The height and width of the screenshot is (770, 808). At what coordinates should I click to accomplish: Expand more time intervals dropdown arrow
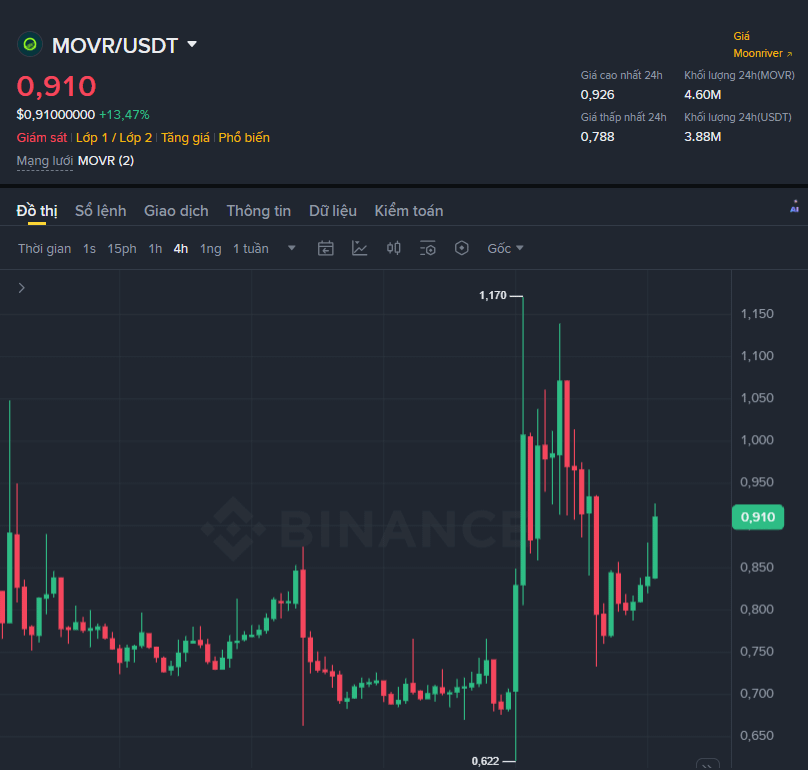click(x=292, y=248)
